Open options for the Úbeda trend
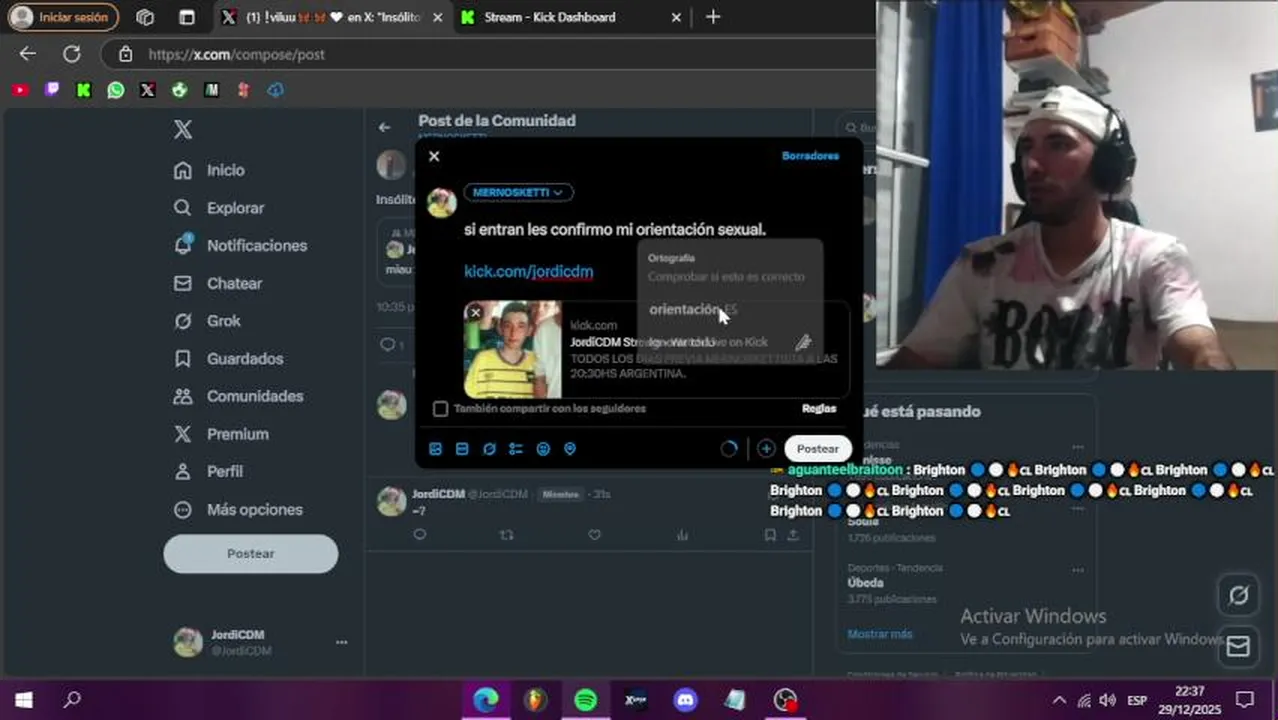Viewport: 1278px width, 720px height. point(1077,571)
